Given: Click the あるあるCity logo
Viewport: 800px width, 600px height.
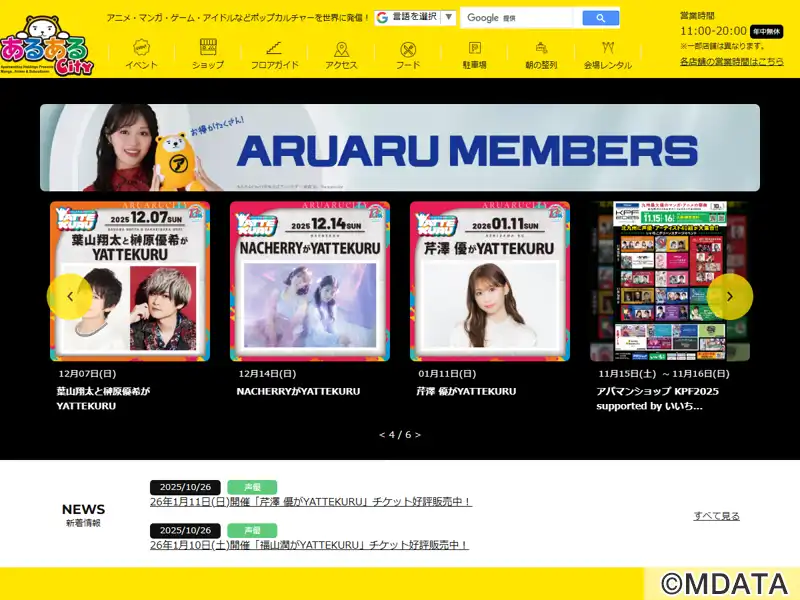Looking at the screenshot, I should click(x=45, y=45).
